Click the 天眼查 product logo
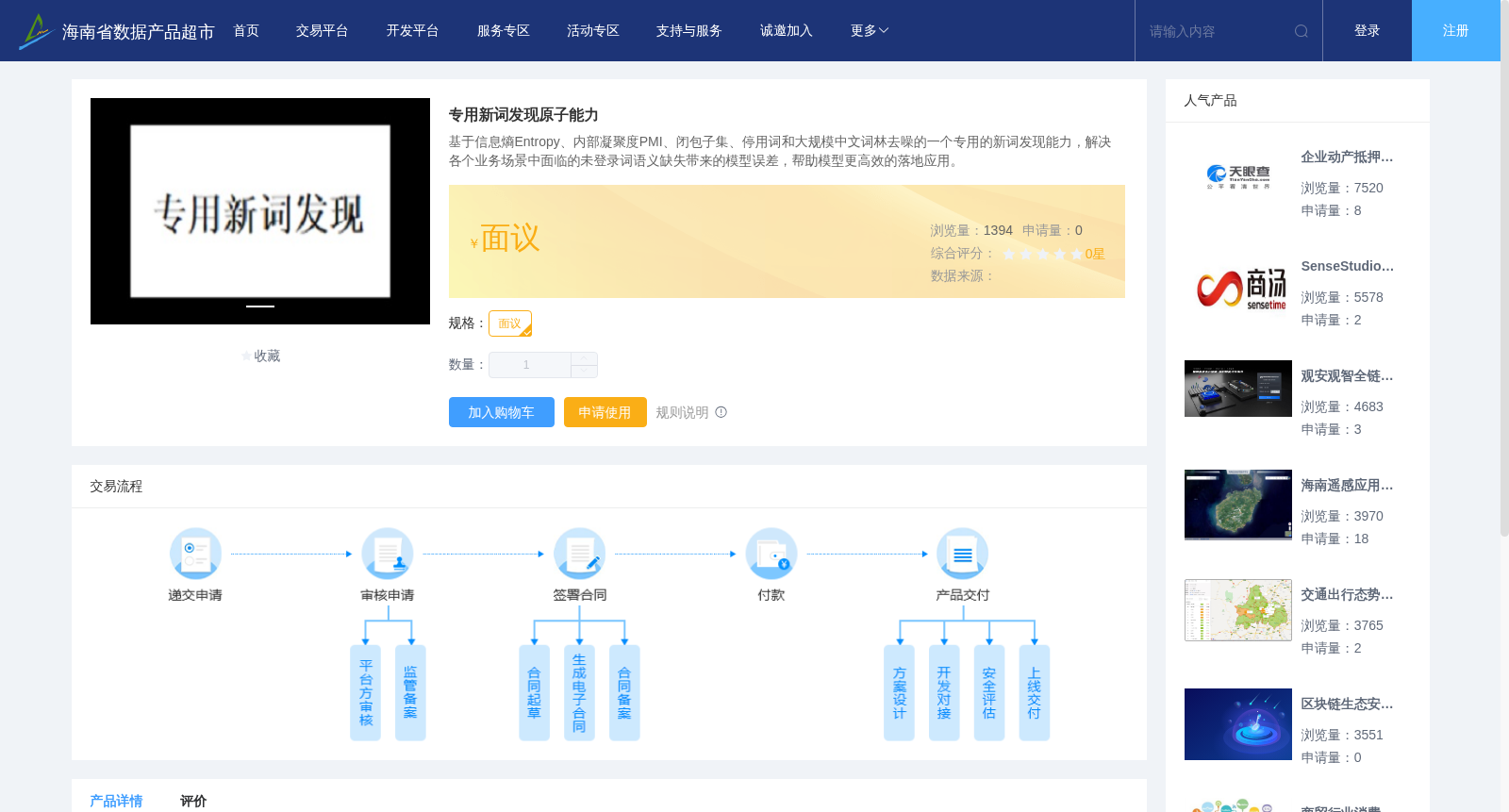The width and height of the screenshot is (1509, 812). pos(1238,176)
